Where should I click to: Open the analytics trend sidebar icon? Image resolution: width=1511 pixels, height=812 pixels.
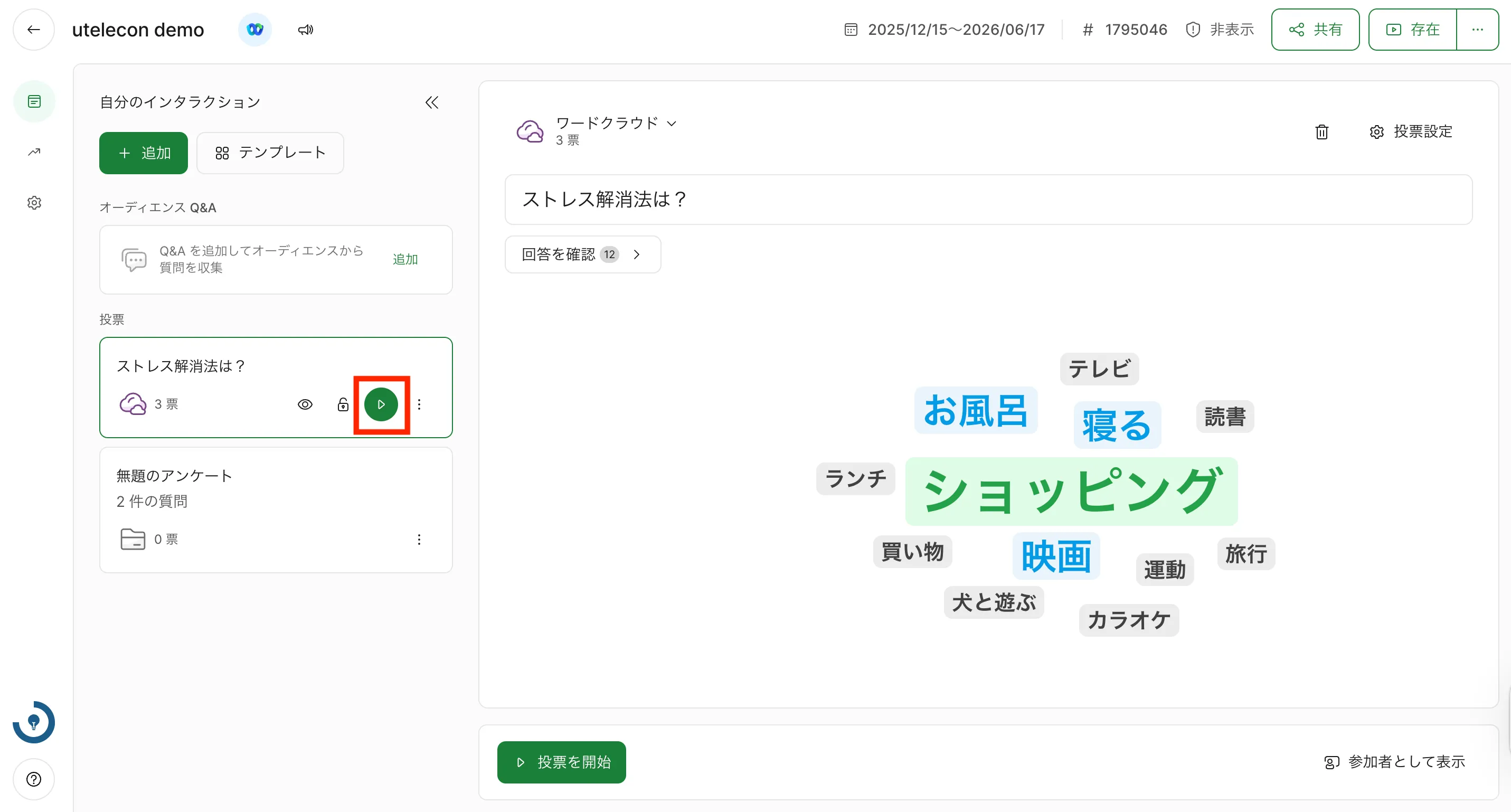point(34,153)
